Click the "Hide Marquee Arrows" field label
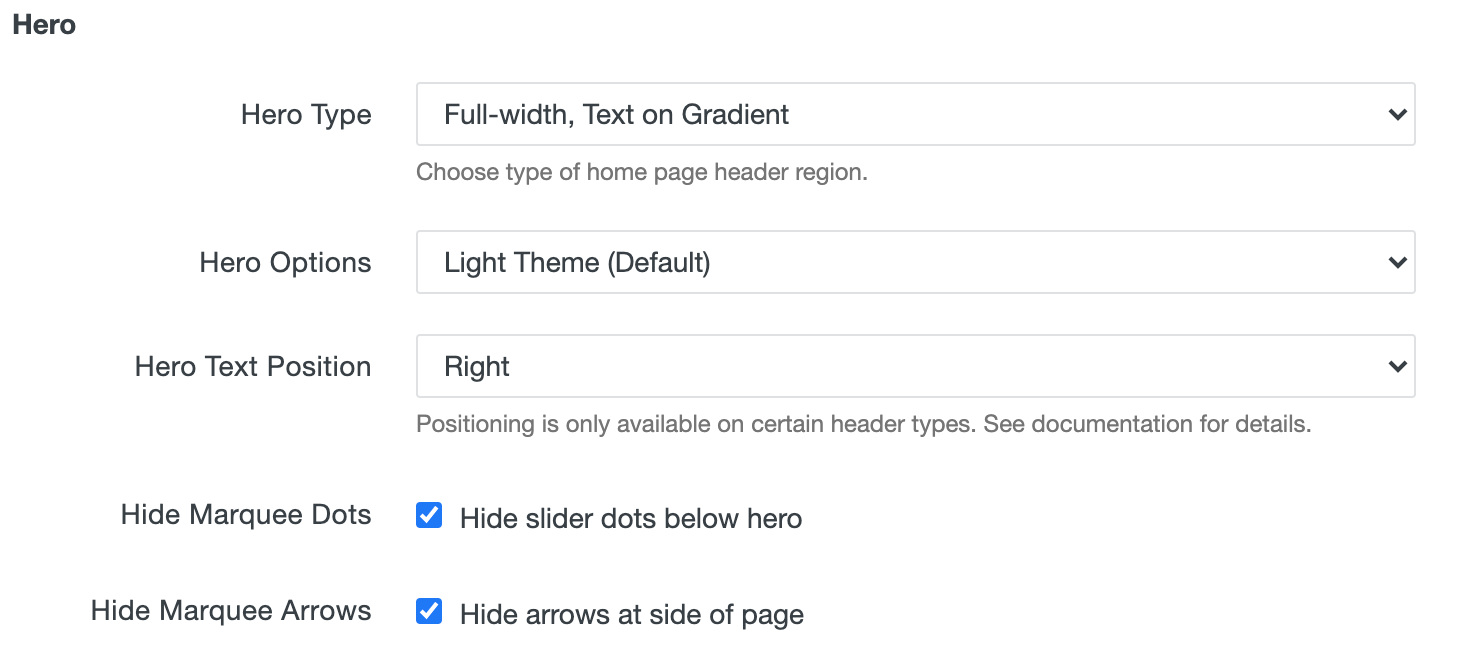Image resolution: width=1464 pixels, height=654 pixels. (231, 611)
